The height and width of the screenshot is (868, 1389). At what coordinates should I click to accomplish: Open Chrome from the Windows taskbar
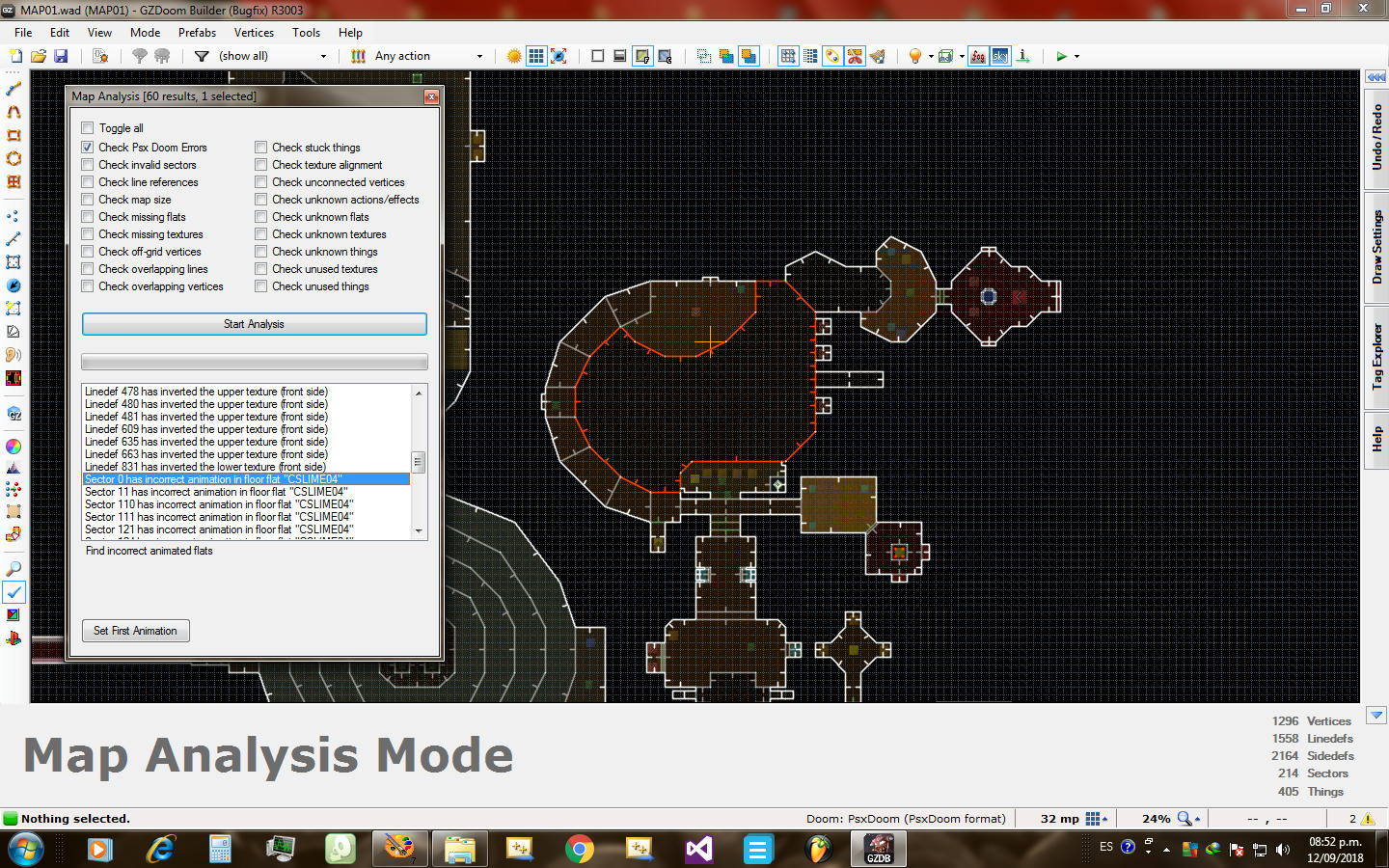coord(579,849)
